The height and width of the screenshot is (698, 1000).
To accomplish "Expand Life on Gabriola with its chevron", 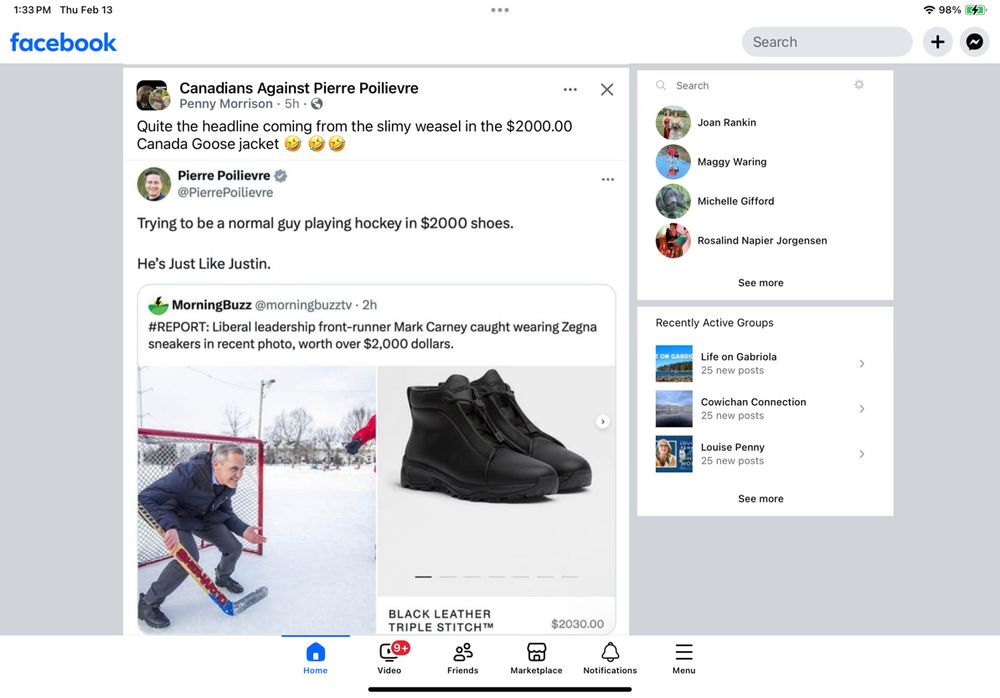I will point(861,364).
